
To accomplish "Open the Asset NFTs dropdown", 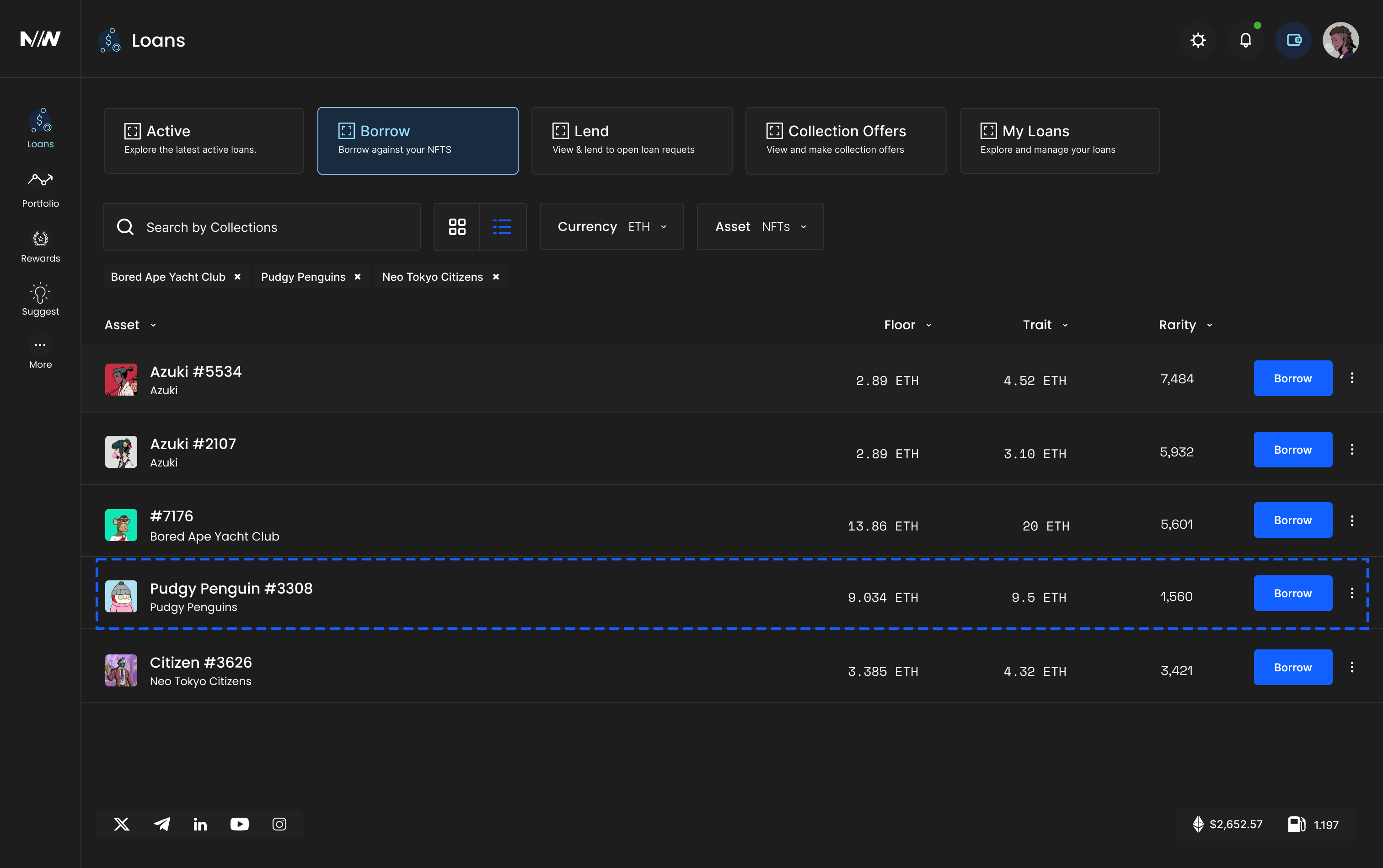I will coord(760,227).
